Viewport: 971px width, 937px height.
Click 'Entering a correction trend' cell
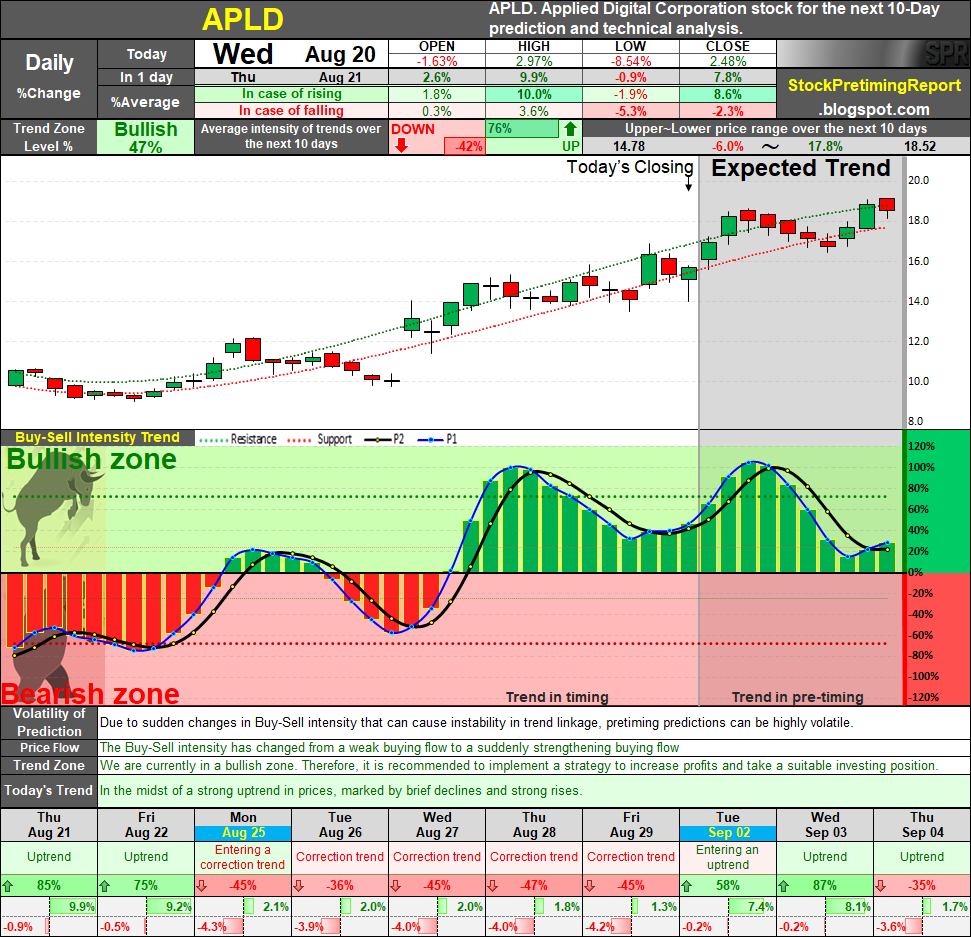click(x=243, y=858)
